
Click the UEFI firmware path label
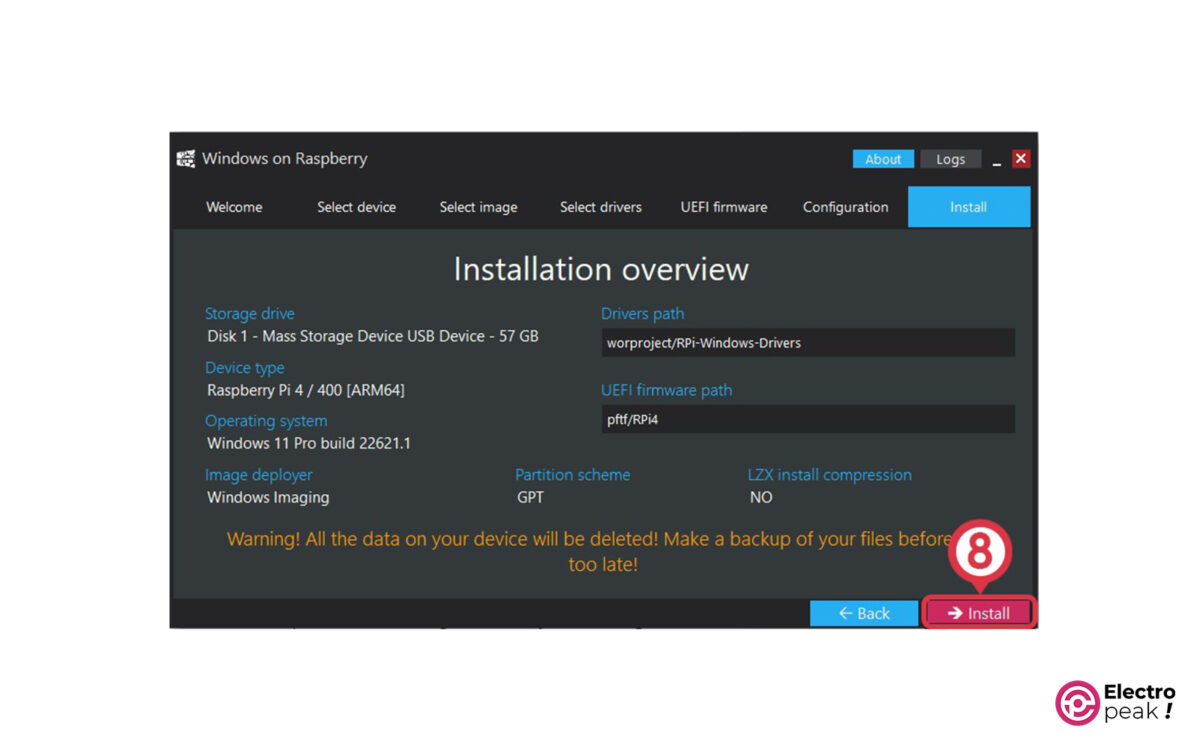(x=667, y=390)
